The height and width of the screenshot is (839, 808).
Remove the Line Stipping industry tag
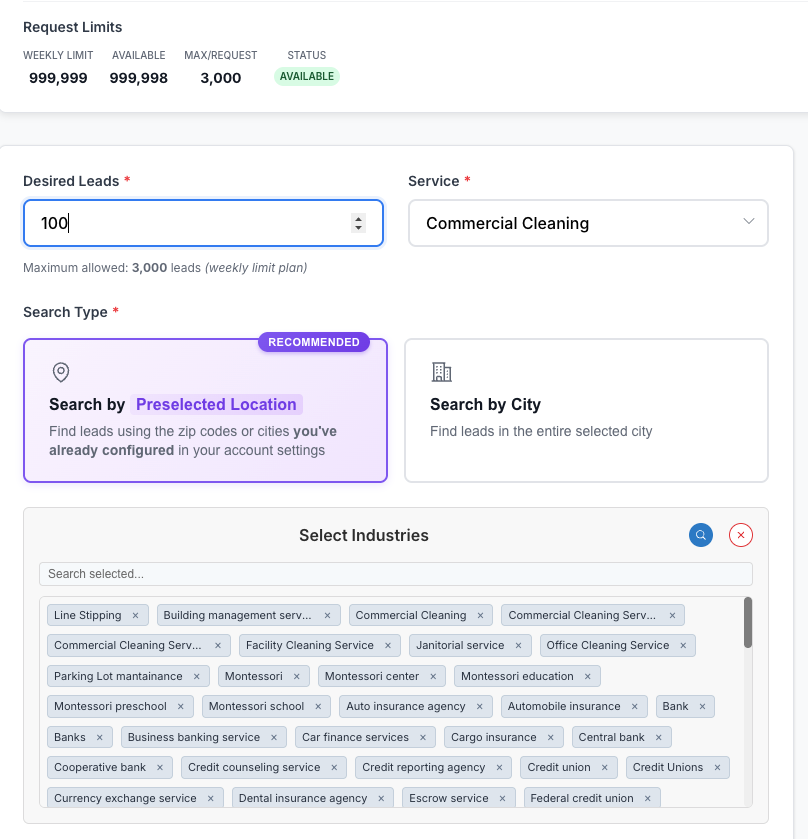pos(136,615)
